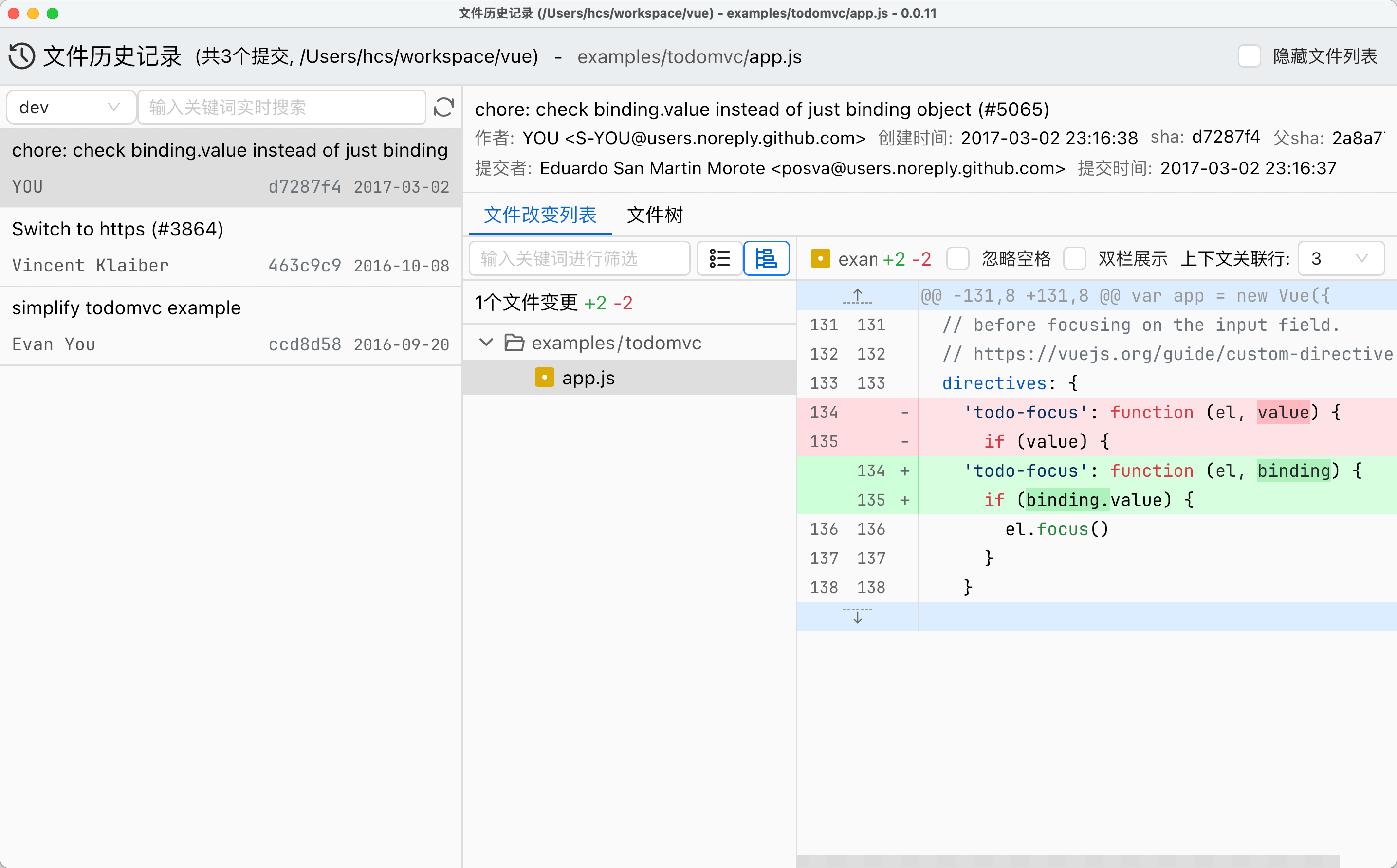The image size is (1397, 868).
Task: Select the 文件改变列表 tab
Action: click(540, 215)
